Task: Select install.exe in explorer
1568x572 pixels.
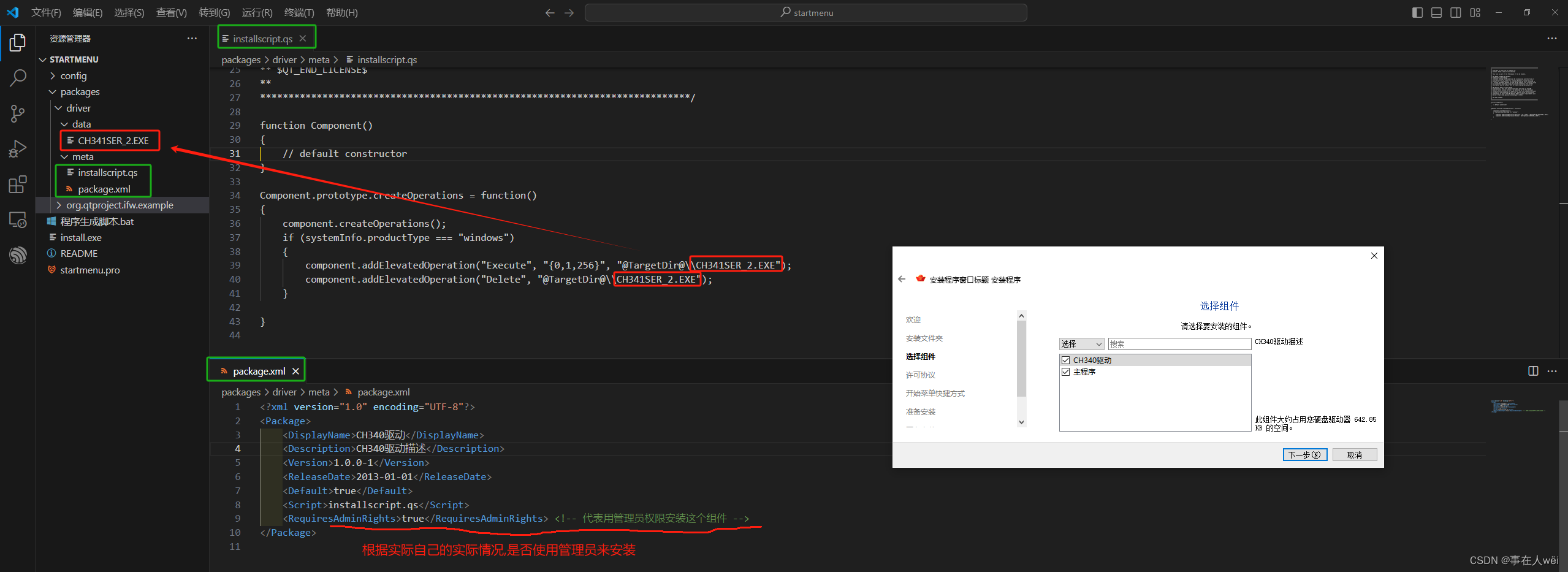Action: tap(81, 237)
